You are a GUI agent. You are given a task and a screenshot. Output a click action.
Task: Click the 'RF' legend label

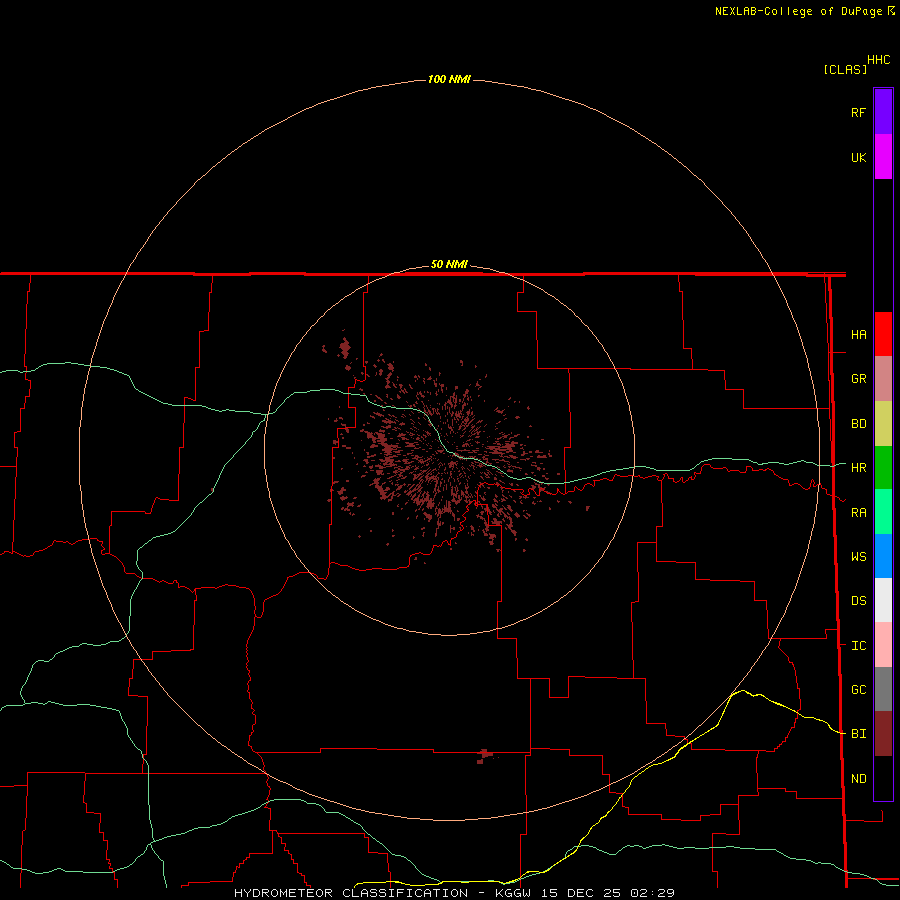(x=859, y=112)
